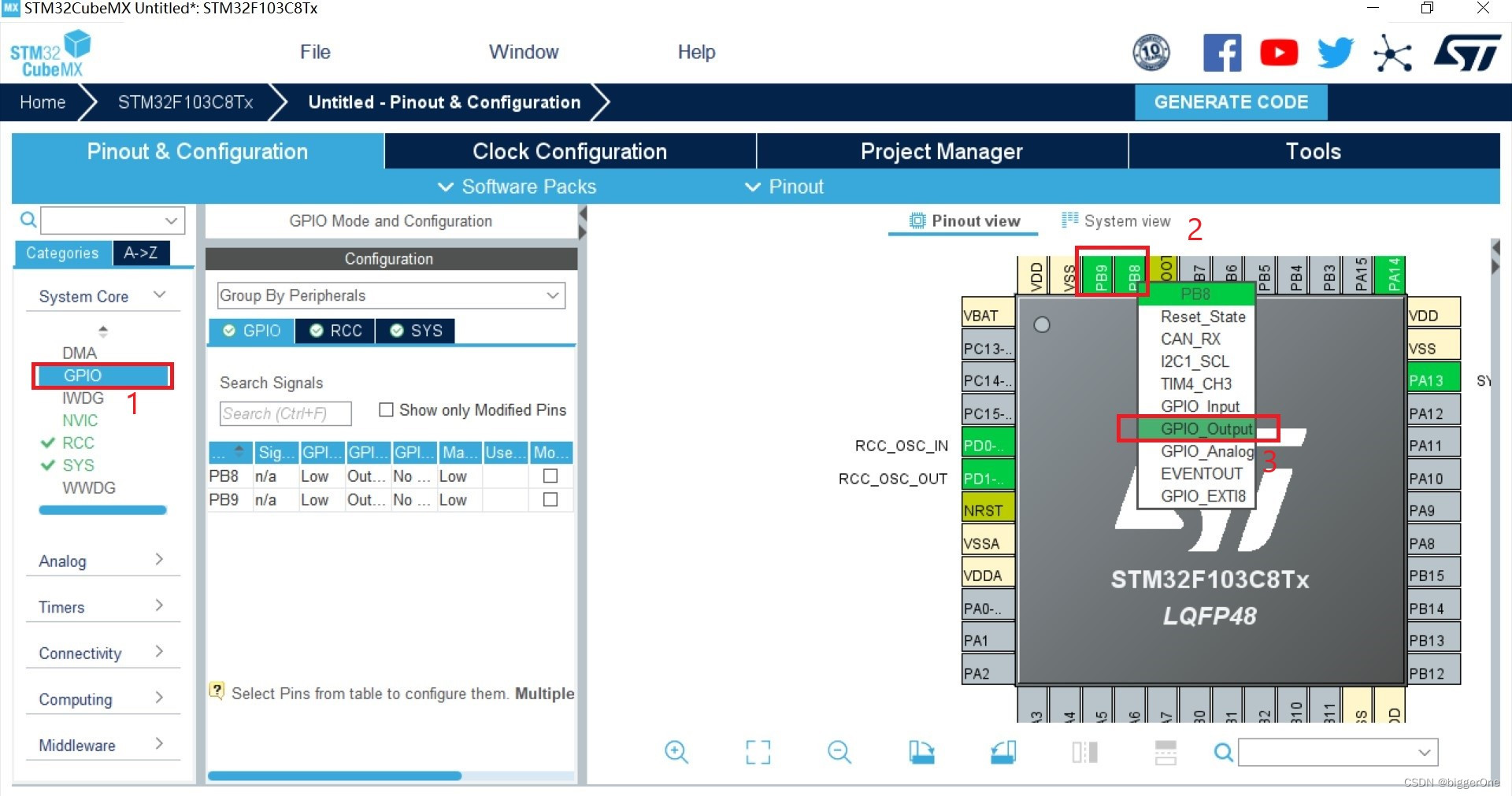The height and width of the screenshot is (796, 1512).
Task: Switch to Project Manager tab
Action: pyautogui.click(x=942, y=151)
